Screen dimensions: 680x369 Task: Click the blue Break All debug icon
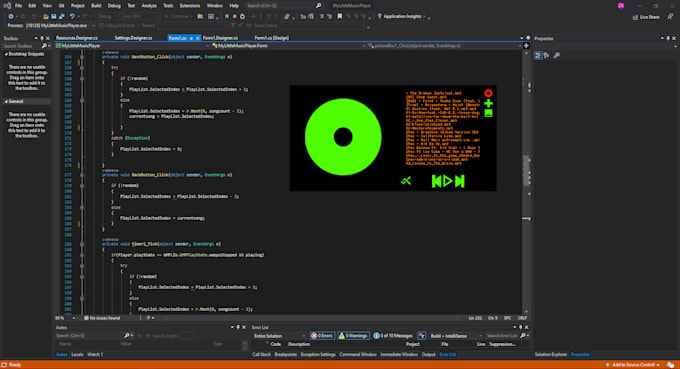pos(226,16)
